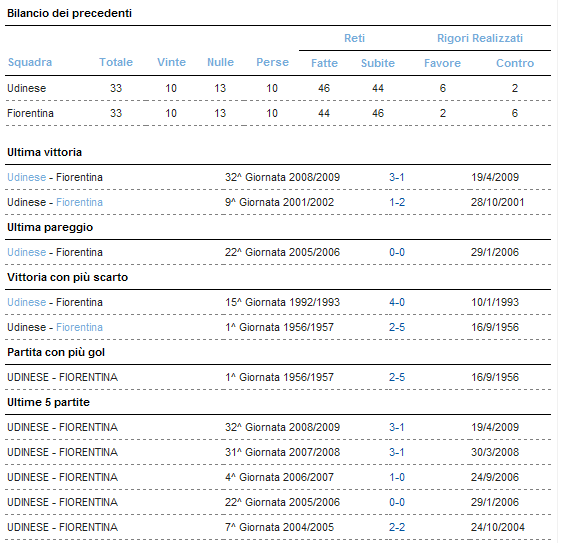Open the 3-1 score dated 19/4/2009 under Ultima vittoria
Screen dimensions: 565x543
397,177
